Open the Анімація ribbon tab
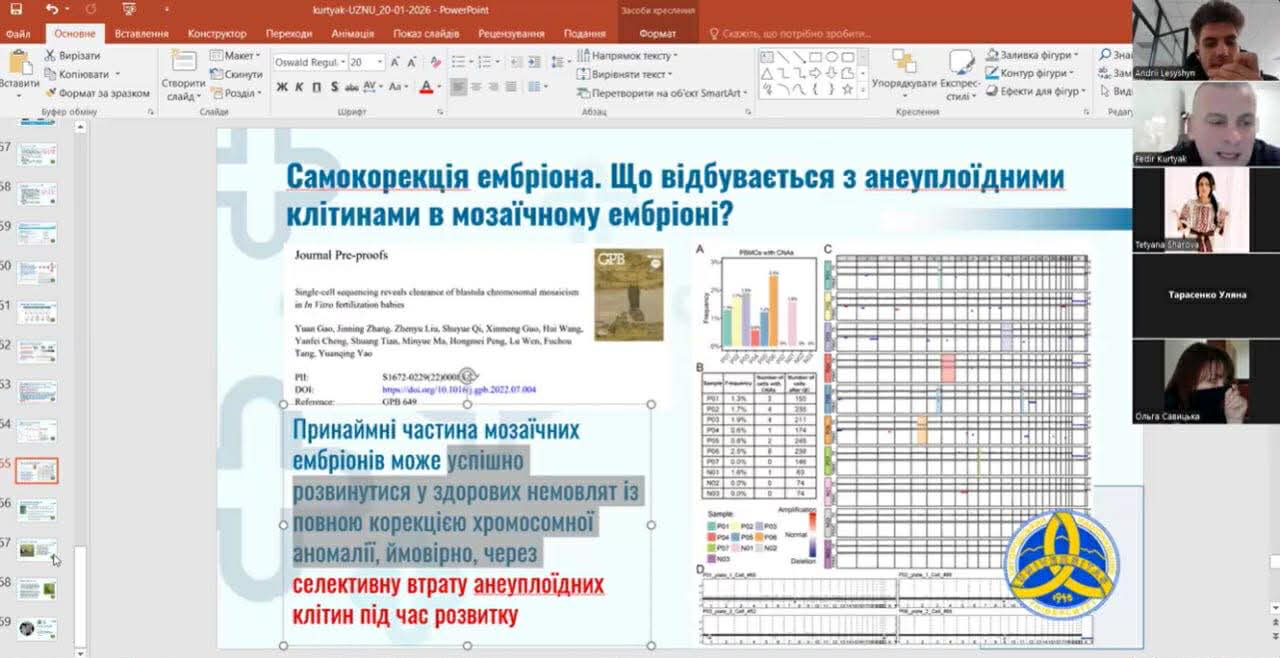The height and width of the screenshot is (658, 1280). 352,33
